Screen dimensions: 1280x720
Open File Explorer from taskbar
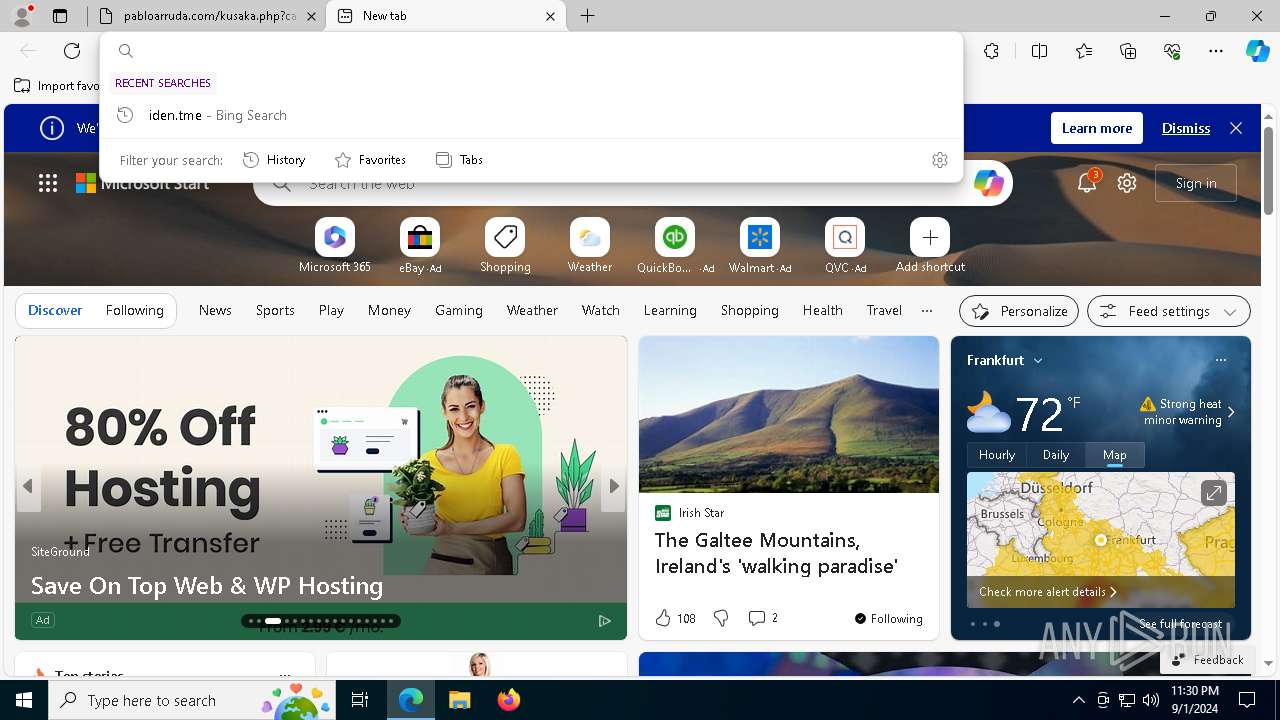(459, 700)
